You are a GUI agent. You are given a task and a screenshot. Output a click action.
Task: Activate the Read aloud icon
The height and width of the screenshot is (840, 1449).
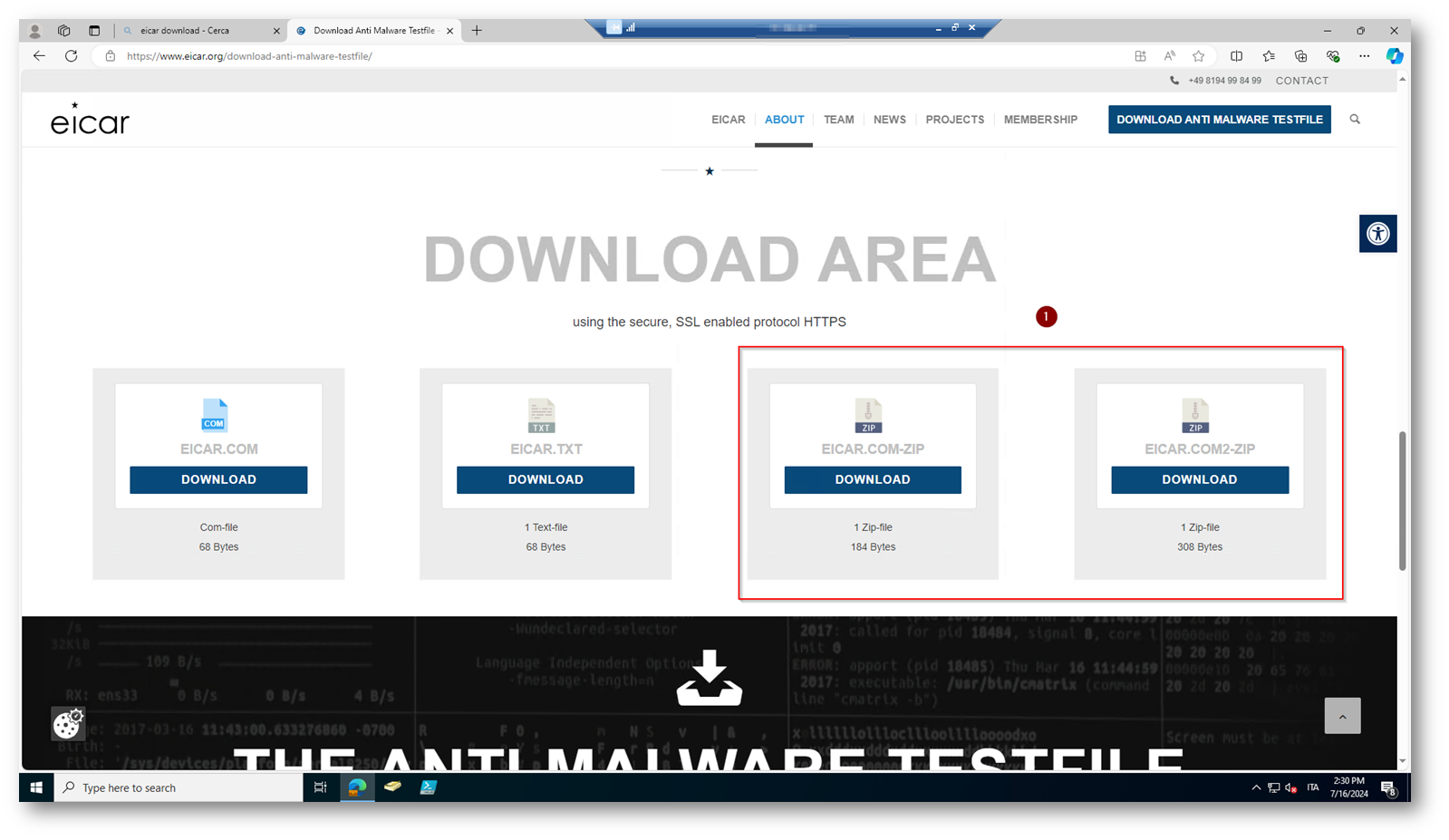1170,56
